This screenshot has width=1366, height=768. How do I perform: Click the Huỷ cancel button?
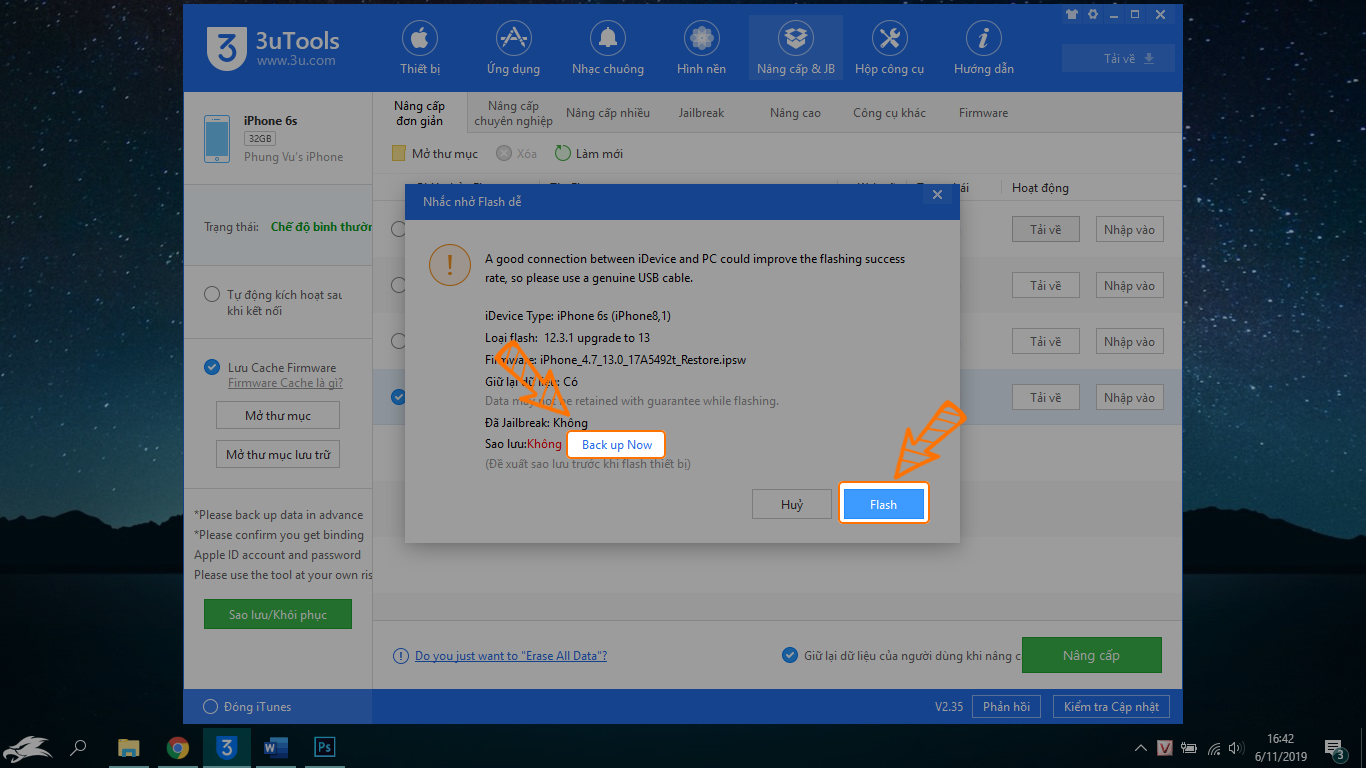[x=792, y=504]
